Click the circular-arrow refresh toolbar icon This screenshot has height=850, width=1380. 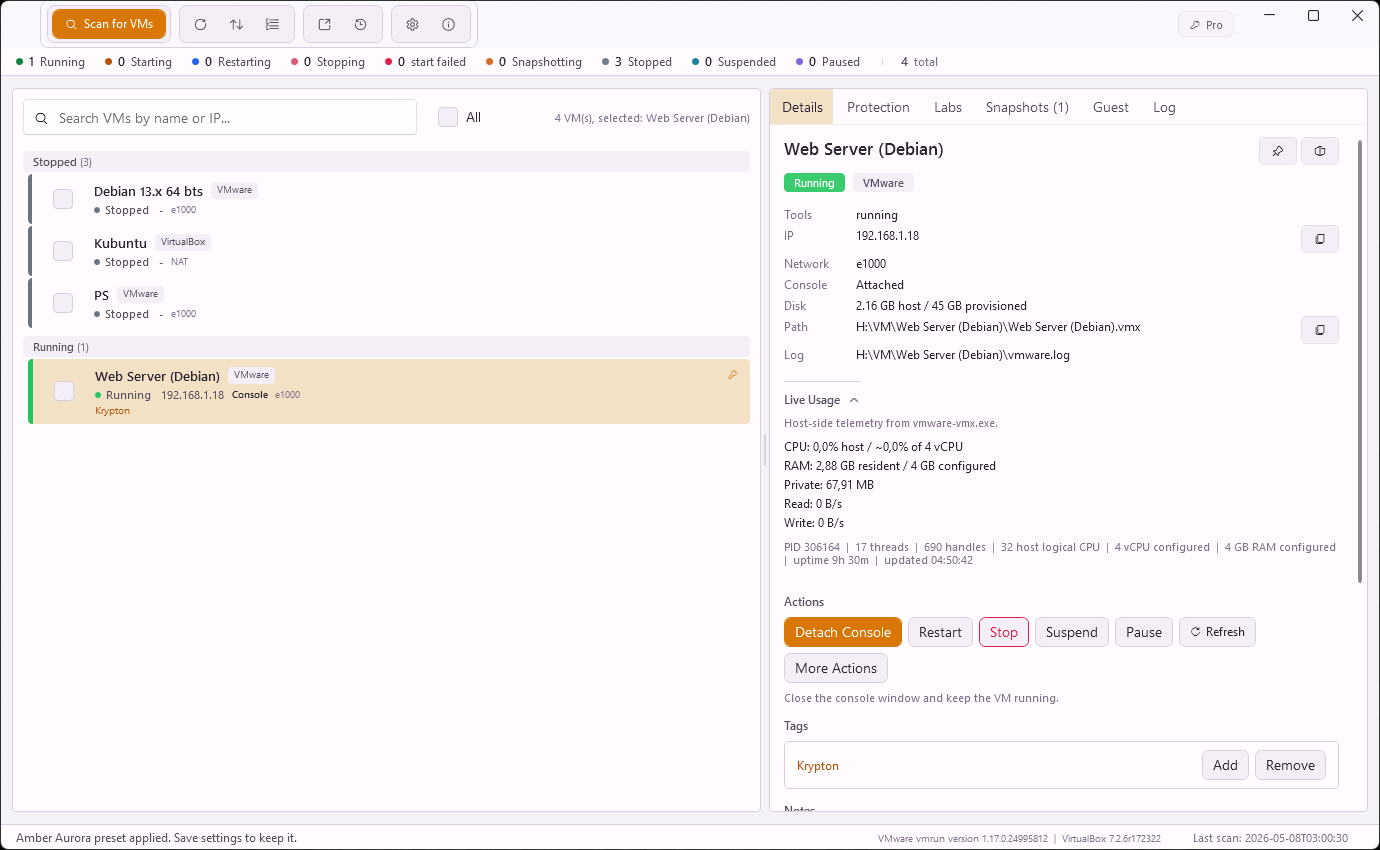tap(200, 24)
